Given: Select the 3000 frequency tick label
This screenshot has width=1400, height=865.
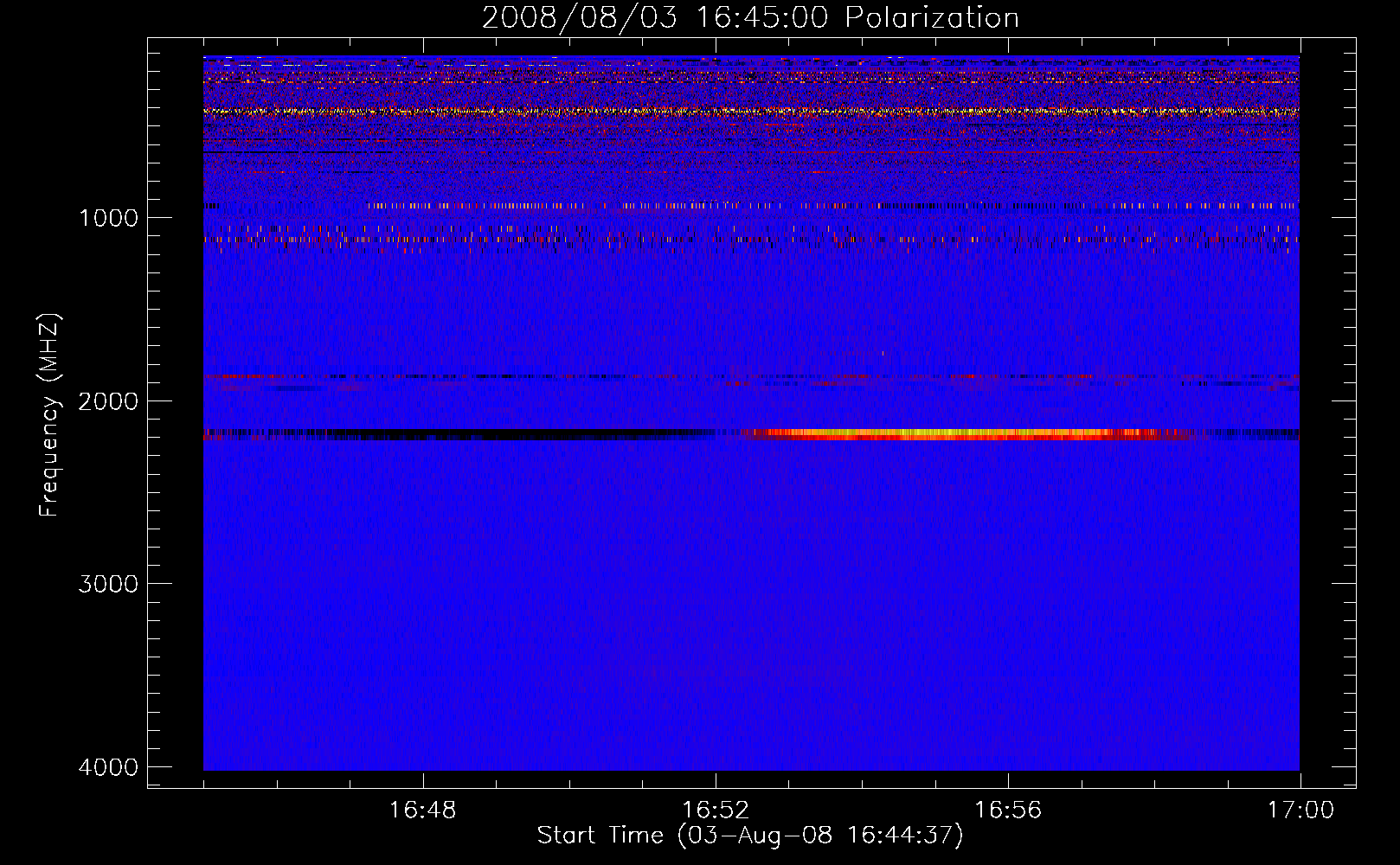Looking at the screenshot, I should [x=108, y=584].
